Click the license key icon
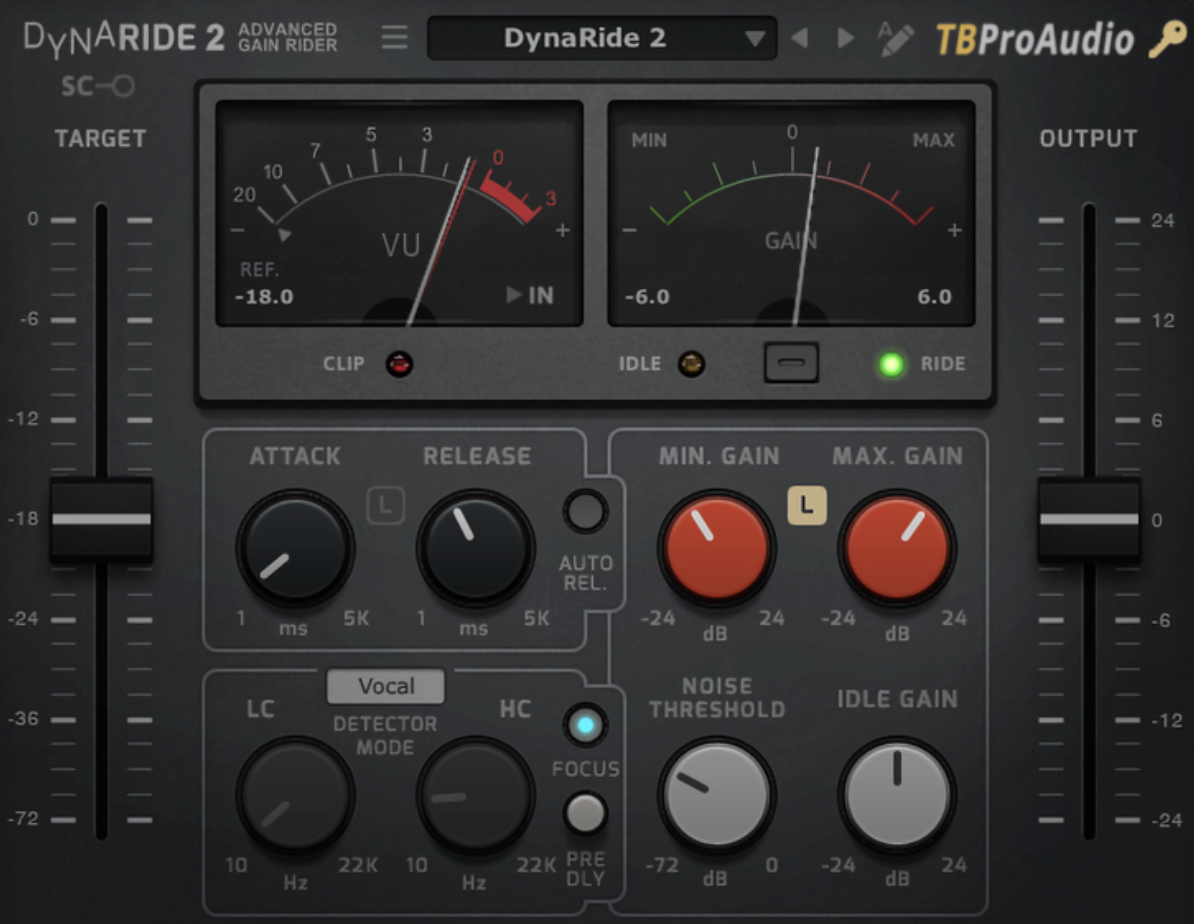1194x924 pixels. click(1168, 38)
